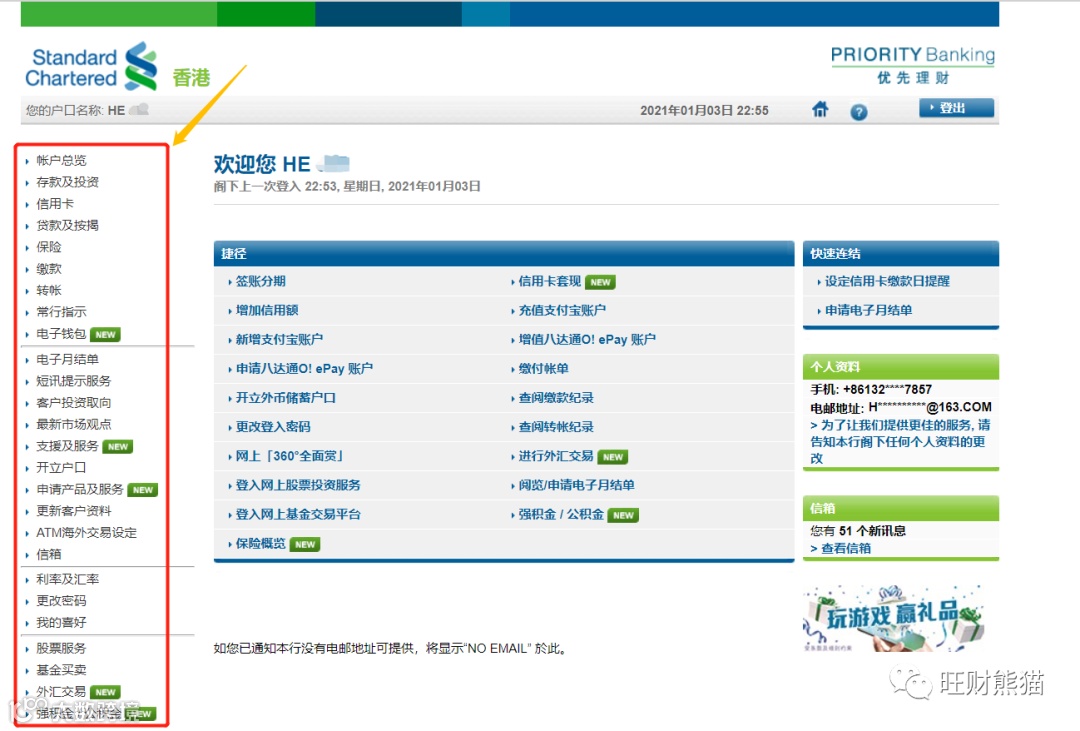Click 网上「360°全面赏」 link
This screenshot has width=1080, height=731.
[x=290, y=456]
